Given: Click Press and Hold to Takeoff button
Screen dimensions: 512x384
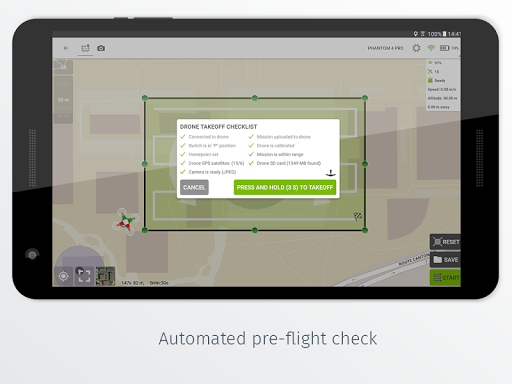Looking at the screenshot, I should 285,187.
